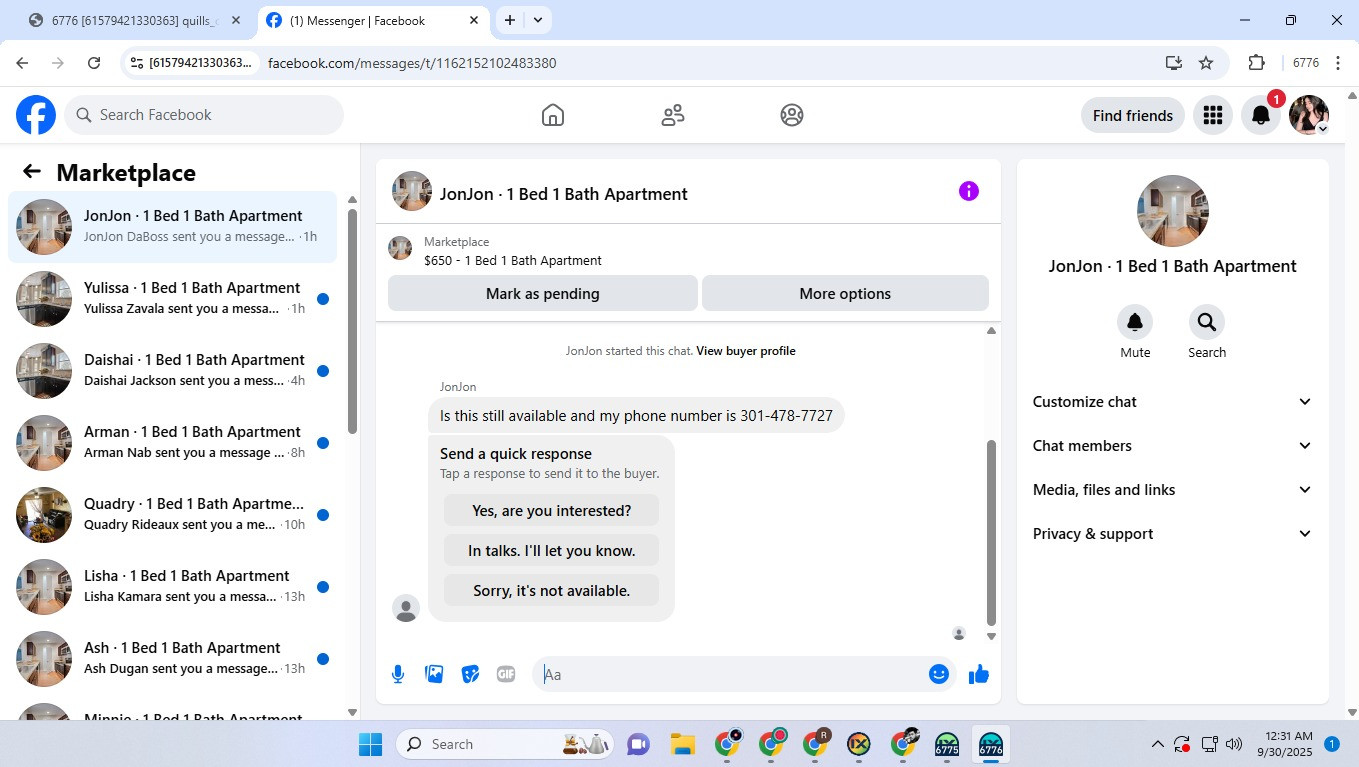Send a thumbs-up like
Screen dimensions: 1359x767
979,674
